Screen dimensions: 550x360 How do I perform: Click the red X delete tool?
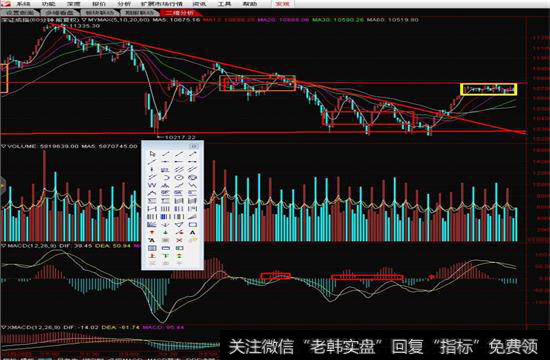[x=179, y=240]
